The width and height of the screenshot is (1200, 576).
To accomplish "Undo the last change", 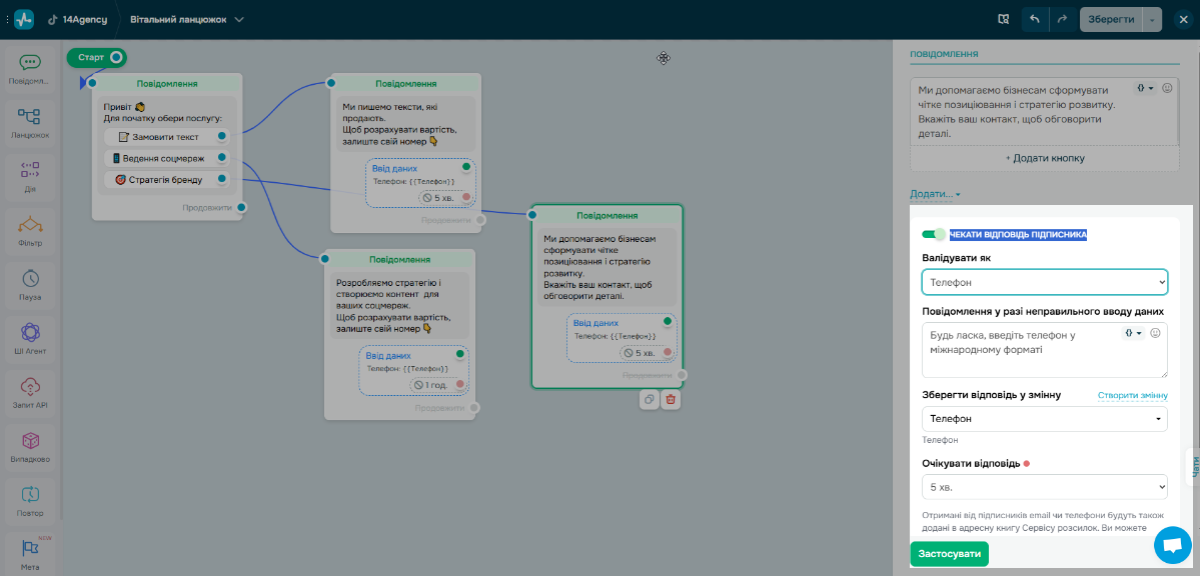I will point(1035,19).
